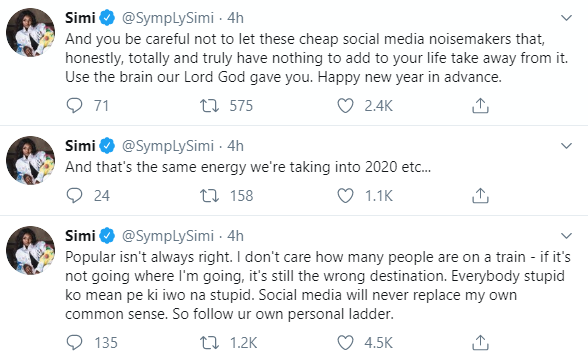Like the tweet with 4.5K likes
588x361 pixels.
click(x=345, y=343)
